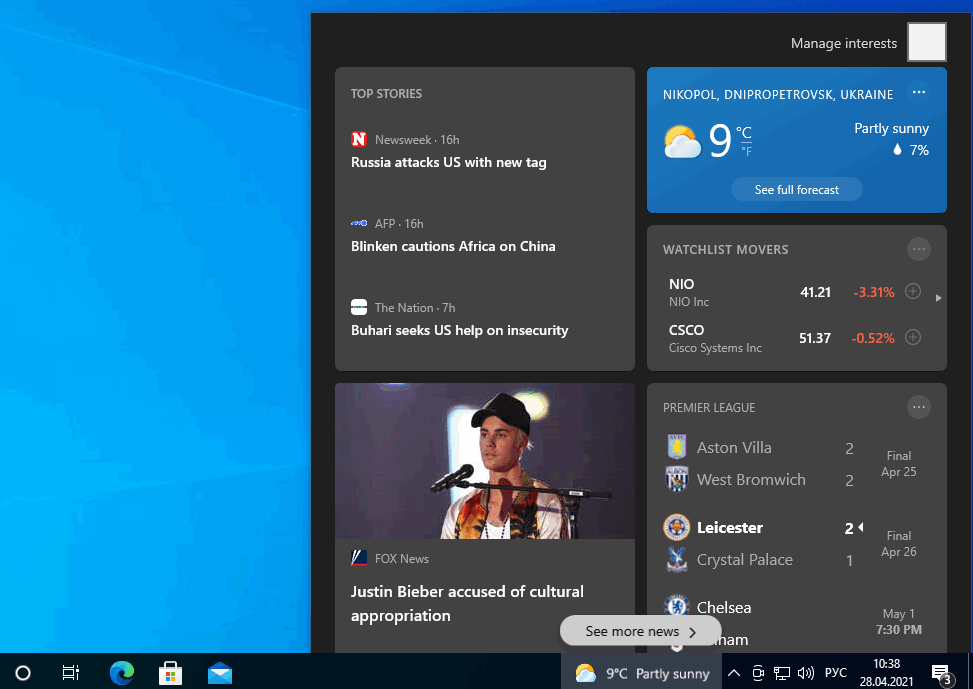Image resolution: width=973 pixels, height=689 pixels.
Task: Click Manage interests link
Action: (x=844, y=43)
